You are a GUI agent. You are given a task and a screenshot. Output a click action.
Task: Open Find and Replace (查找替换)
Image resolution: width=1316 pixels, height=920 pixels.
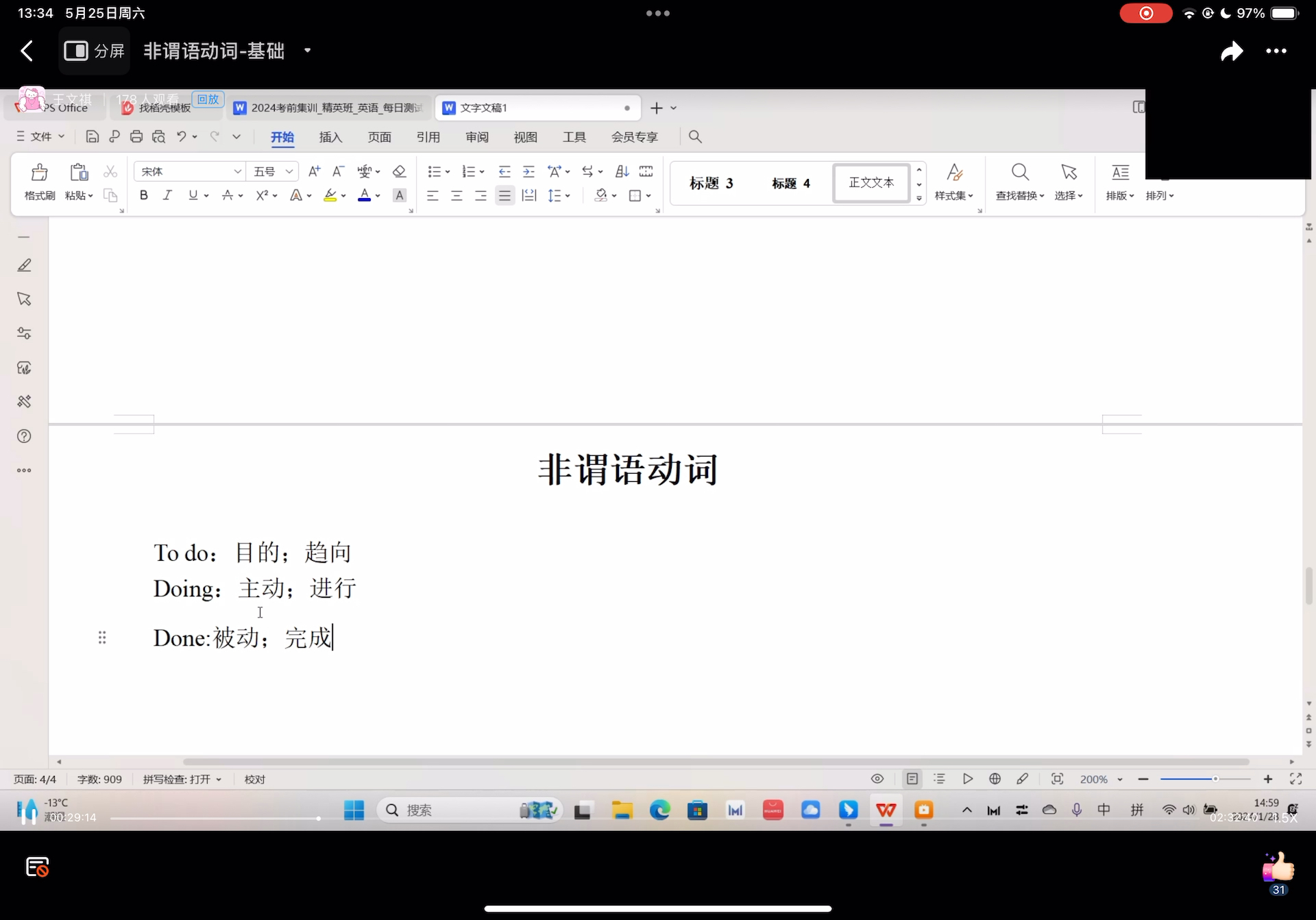(1020, 182)
